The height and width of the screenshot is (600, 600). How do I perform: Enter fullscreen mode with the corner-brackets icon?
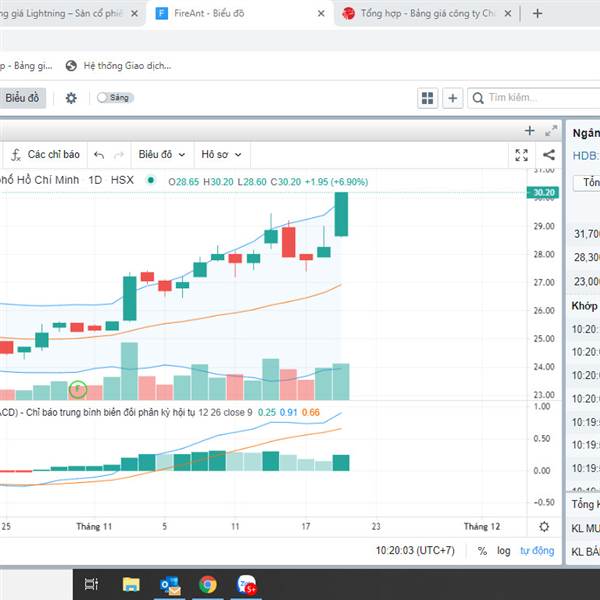(x=522, y=155)
